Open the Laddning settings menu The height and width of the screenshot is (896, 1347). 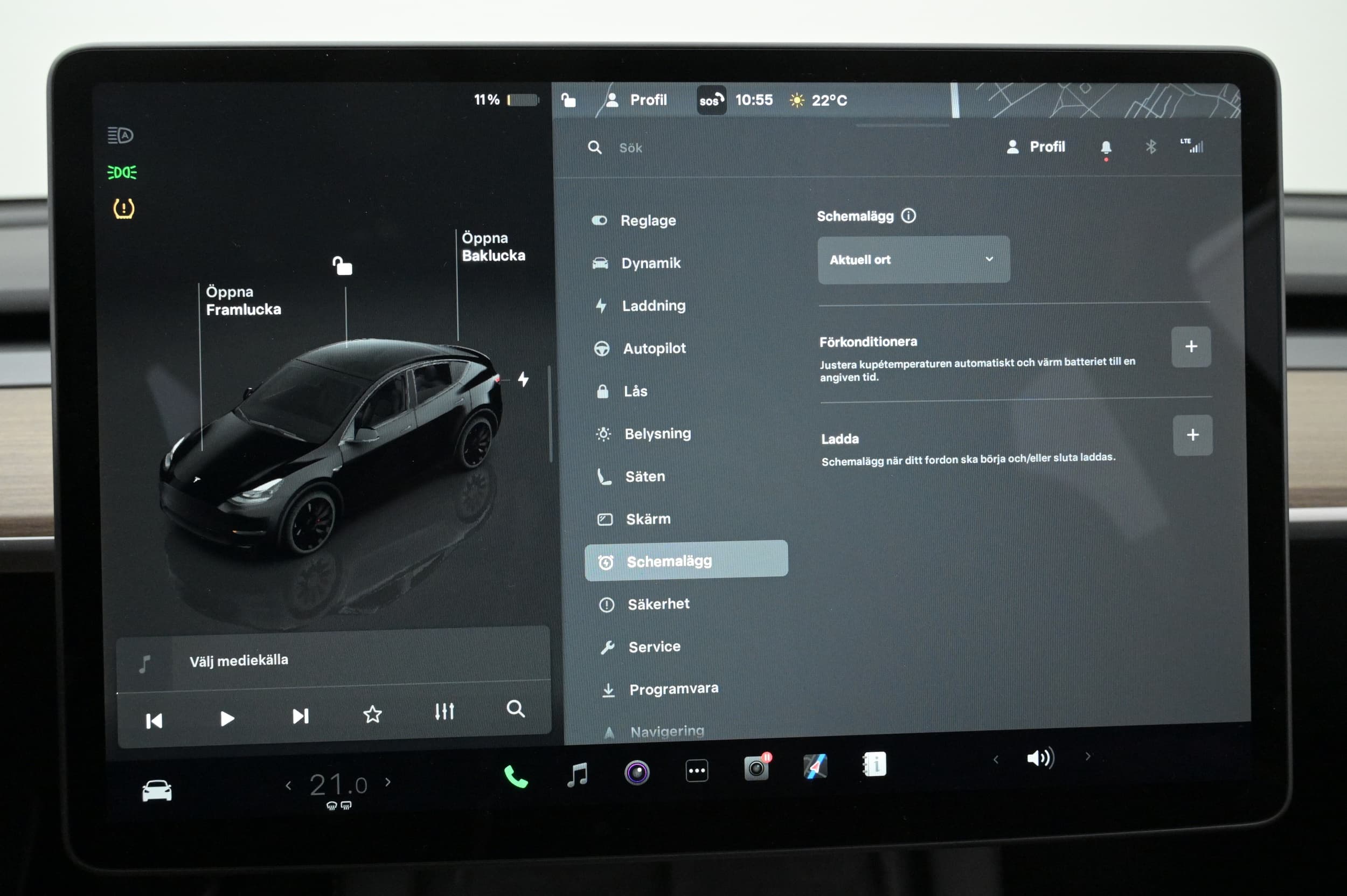(x=640, y=305)
